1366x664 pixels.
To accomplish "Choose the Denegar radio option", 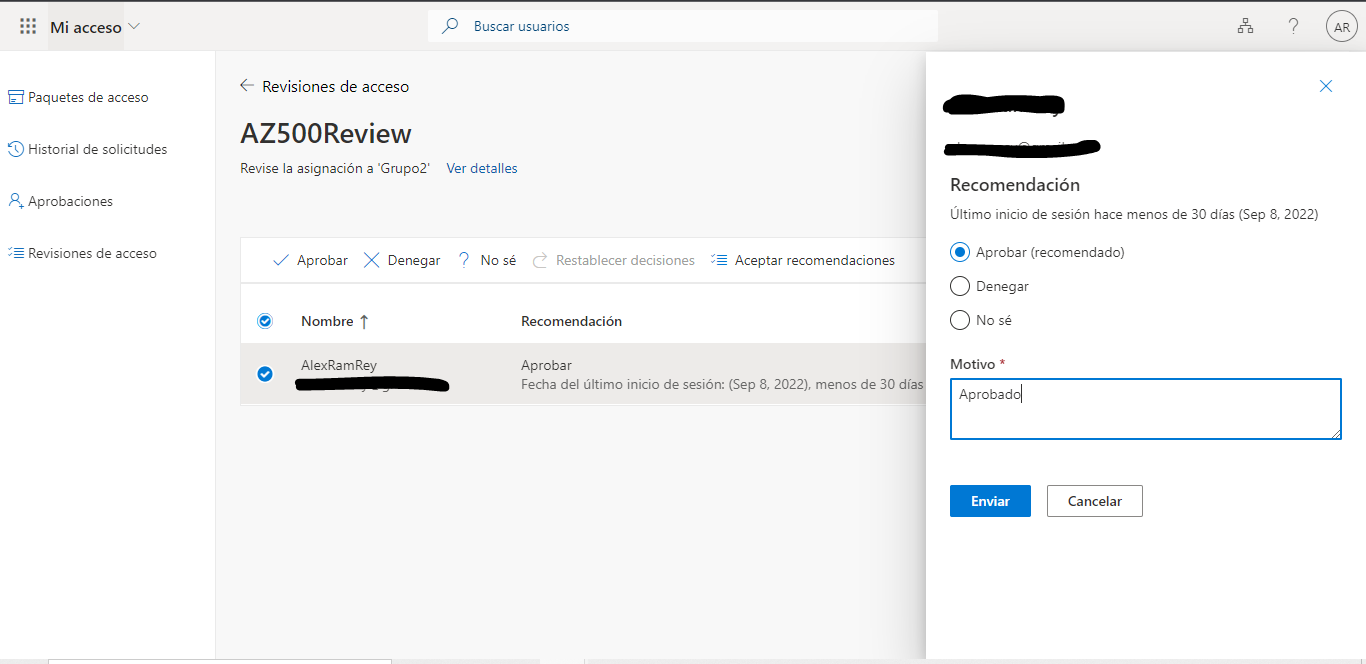I will click(960, 286).
